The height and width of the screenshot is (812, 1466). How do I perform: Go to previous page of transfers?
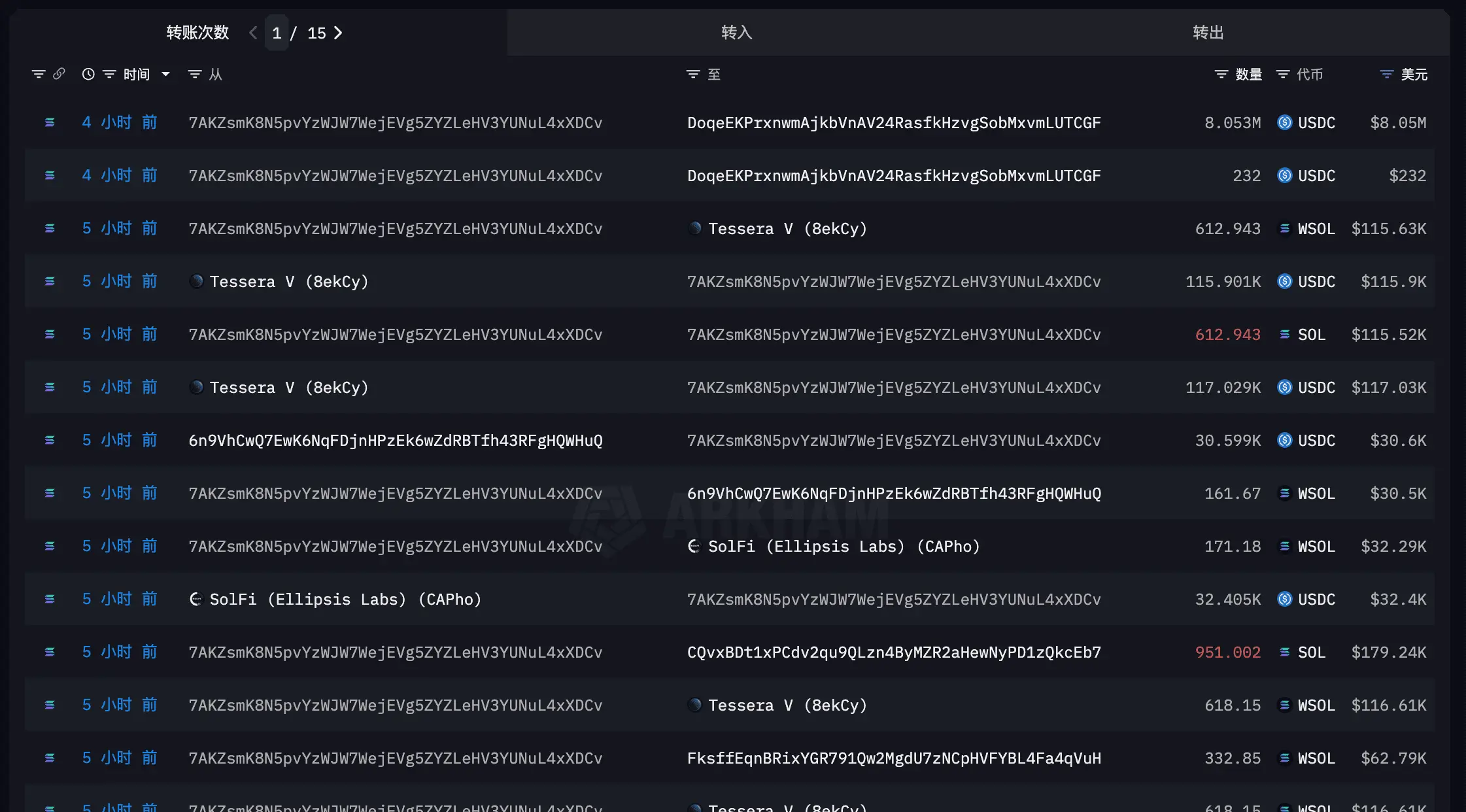tap(253, 33)
